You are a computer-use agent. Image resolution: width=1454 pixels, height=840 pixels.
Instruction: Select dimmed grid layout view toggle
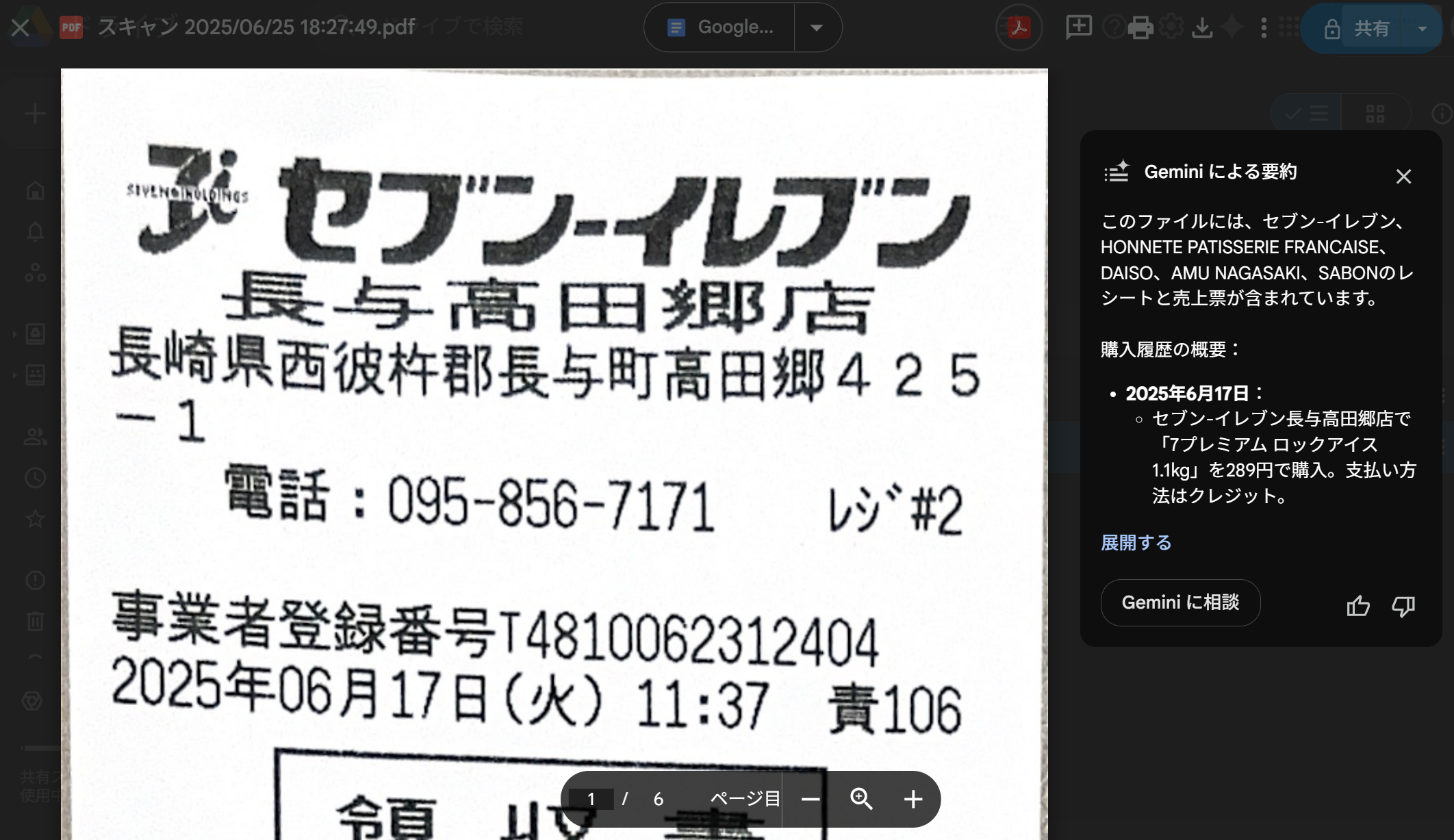[1375, 114]
